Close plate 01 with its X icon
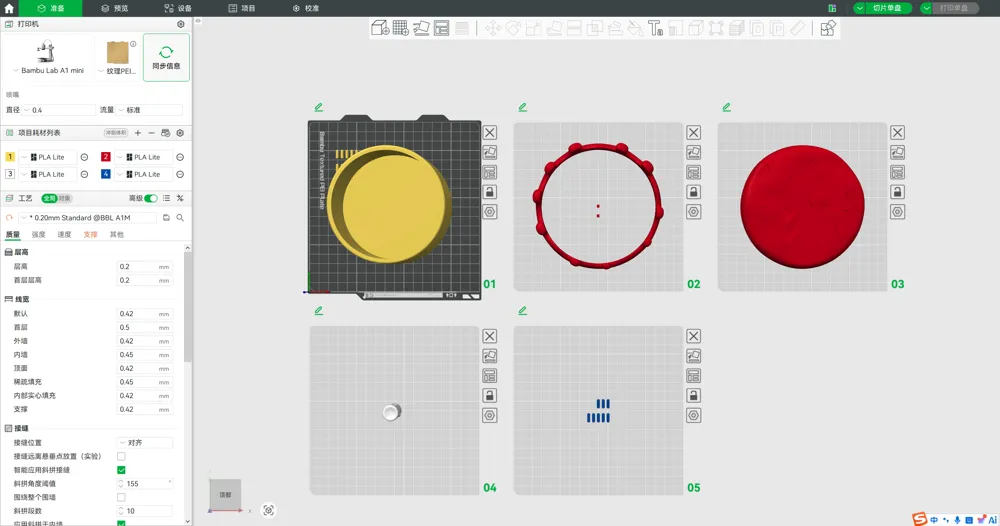The height and width of the screenshot is (526, 1000). (490, 133)
